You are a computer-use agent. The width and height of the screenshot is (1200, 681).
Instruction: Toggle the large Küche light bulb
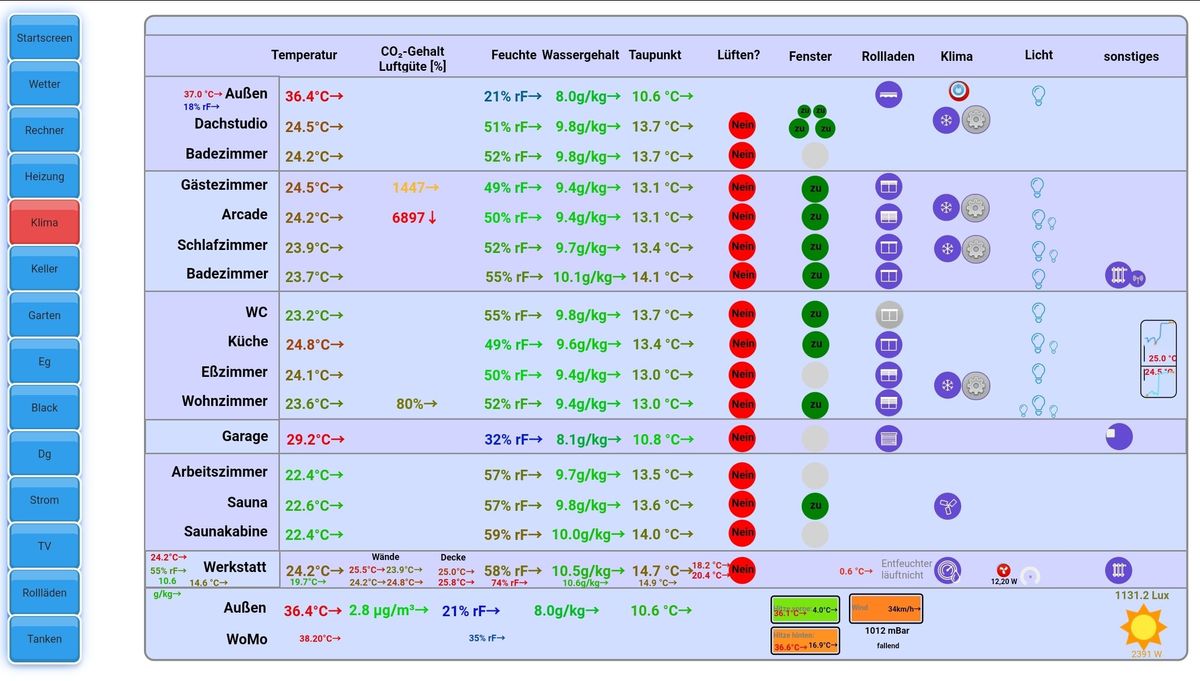1038,342
